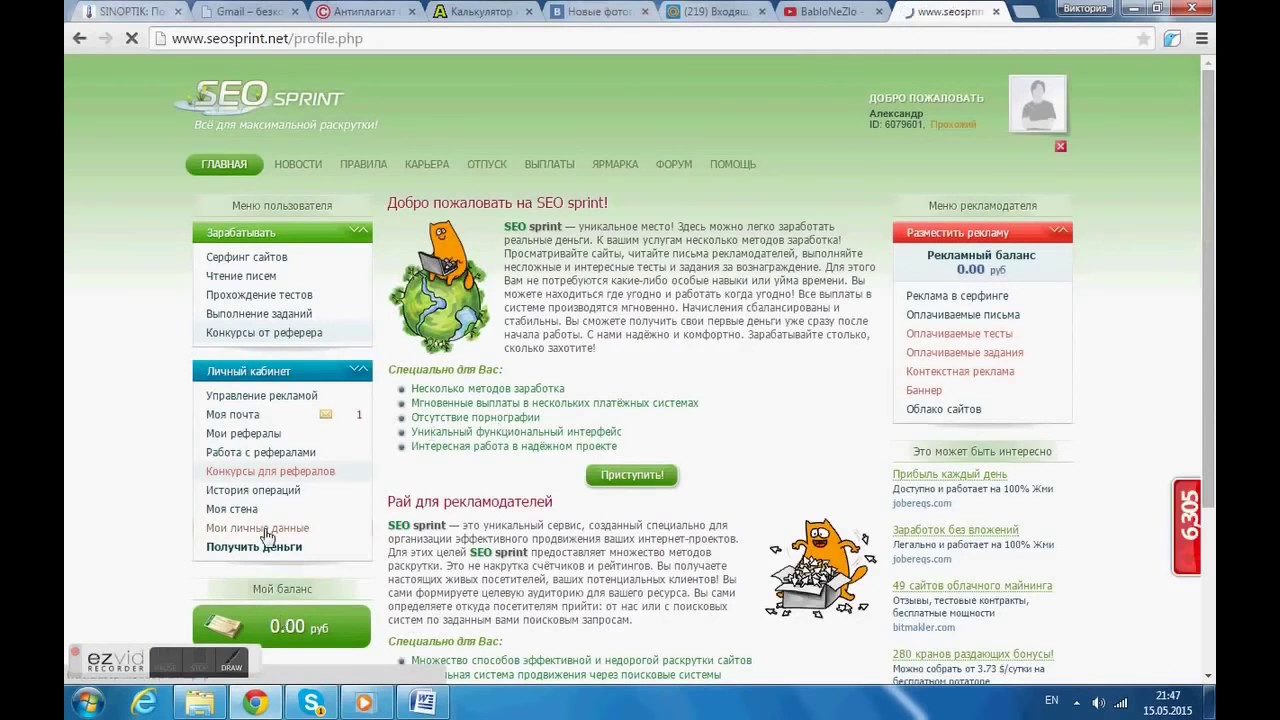Open the ПРАВИЛА nav item
The image size is (1280, 720).
pos(363,164)
